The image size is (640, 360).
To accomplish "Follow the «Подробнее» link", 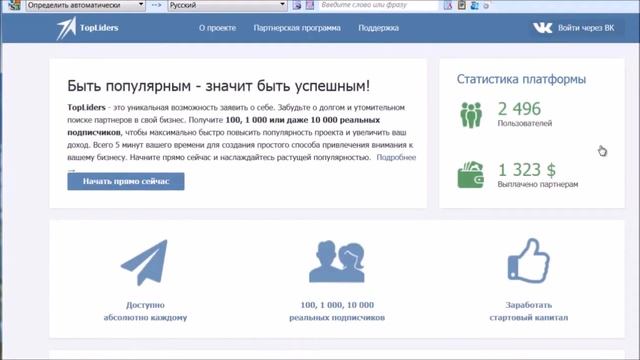I will (x=396, y=157).
